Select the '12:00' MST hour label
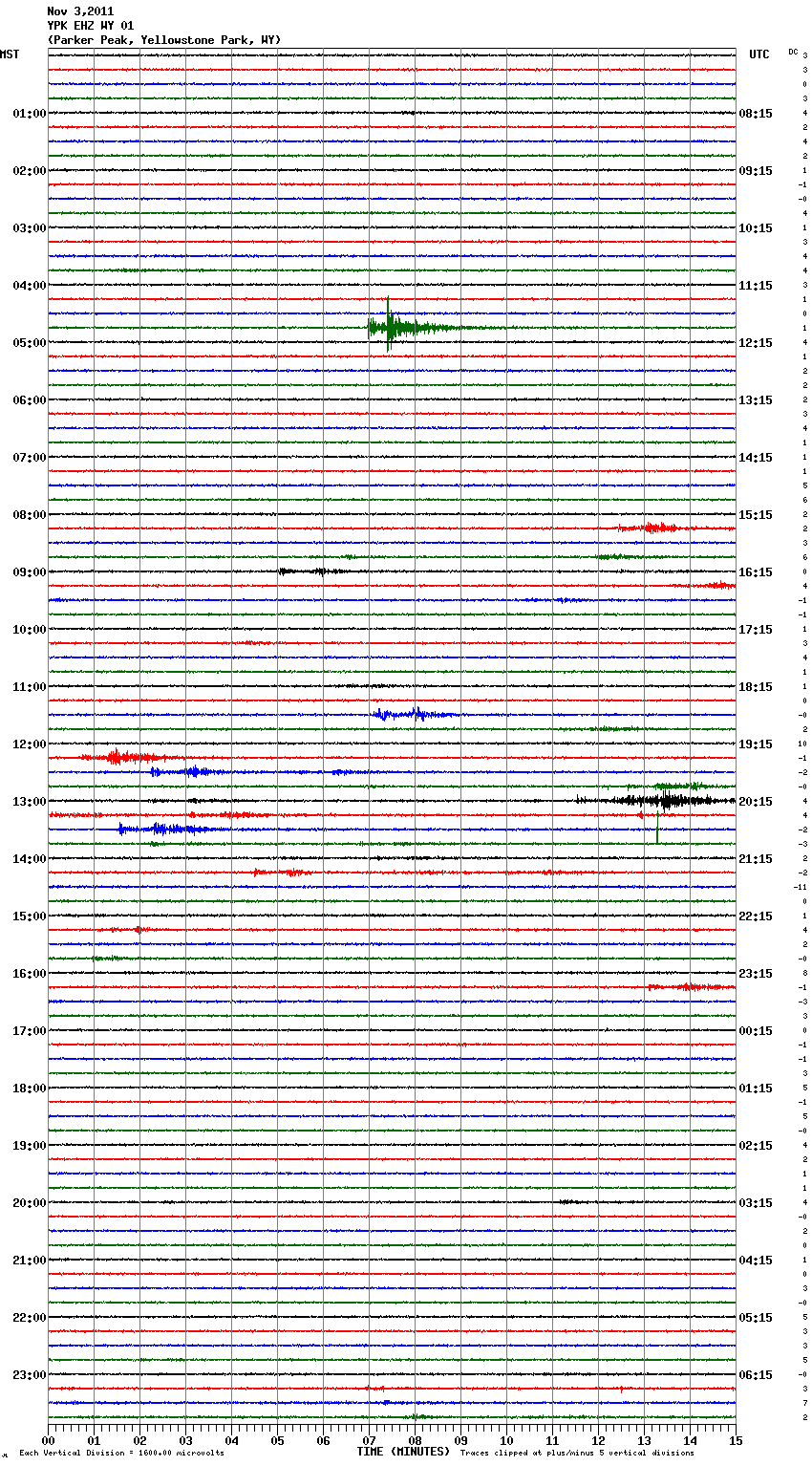812x1466 pixels. pos(29,744)
